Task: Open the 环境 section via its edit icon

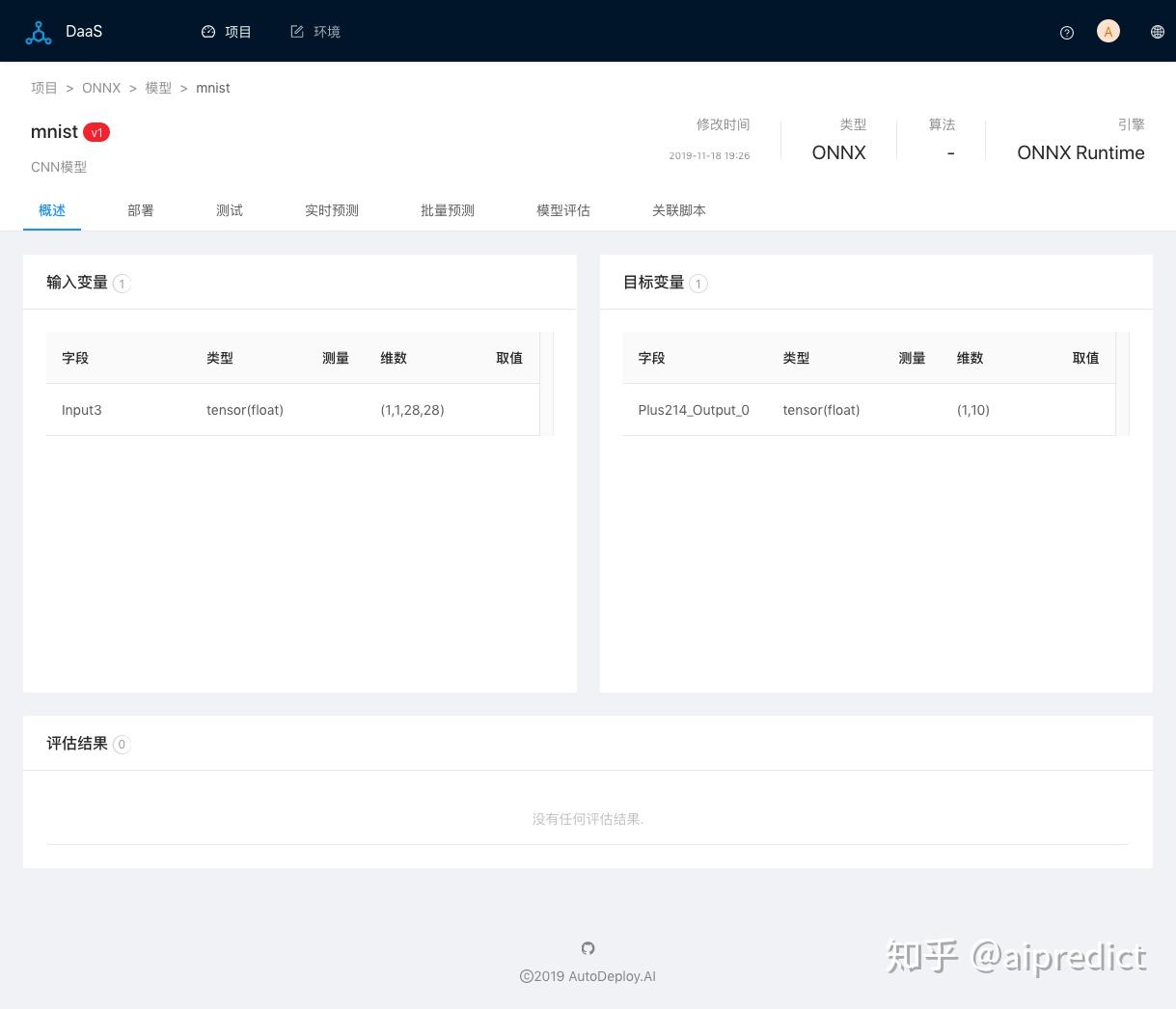Action: [297, 31]
